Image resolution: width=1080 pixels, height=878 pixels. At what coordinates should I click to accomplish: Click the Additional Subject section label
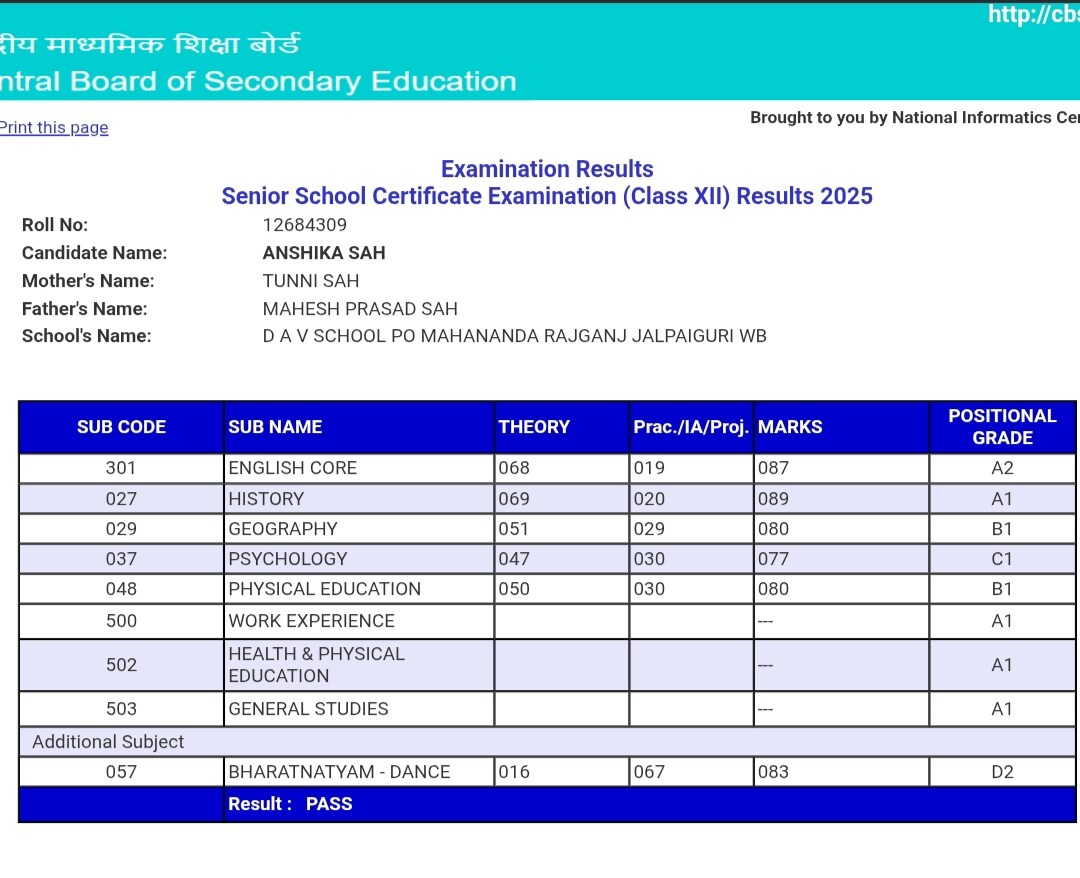click(x=108, y=742)
